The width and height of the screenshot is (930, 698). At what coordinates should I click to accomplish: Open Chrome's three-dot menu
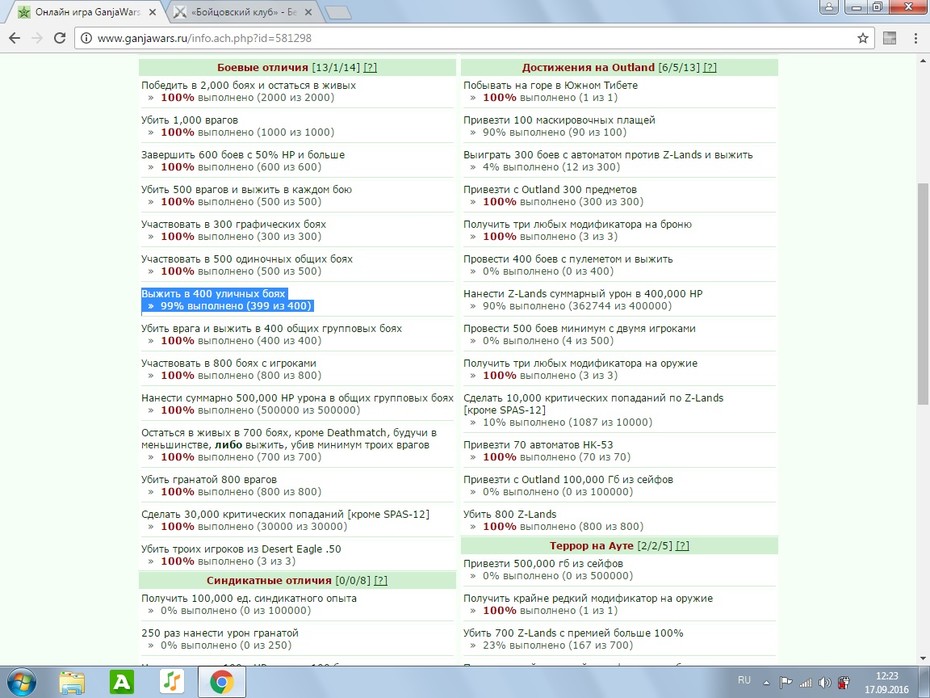tap(915, 38)
